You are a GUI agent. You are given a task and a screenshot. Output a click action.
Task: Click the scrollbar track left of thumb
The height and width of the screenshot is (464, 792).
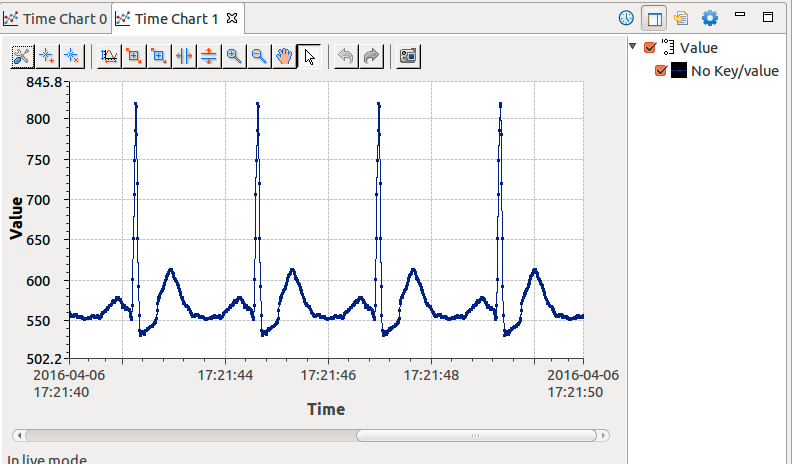(190, 435)
